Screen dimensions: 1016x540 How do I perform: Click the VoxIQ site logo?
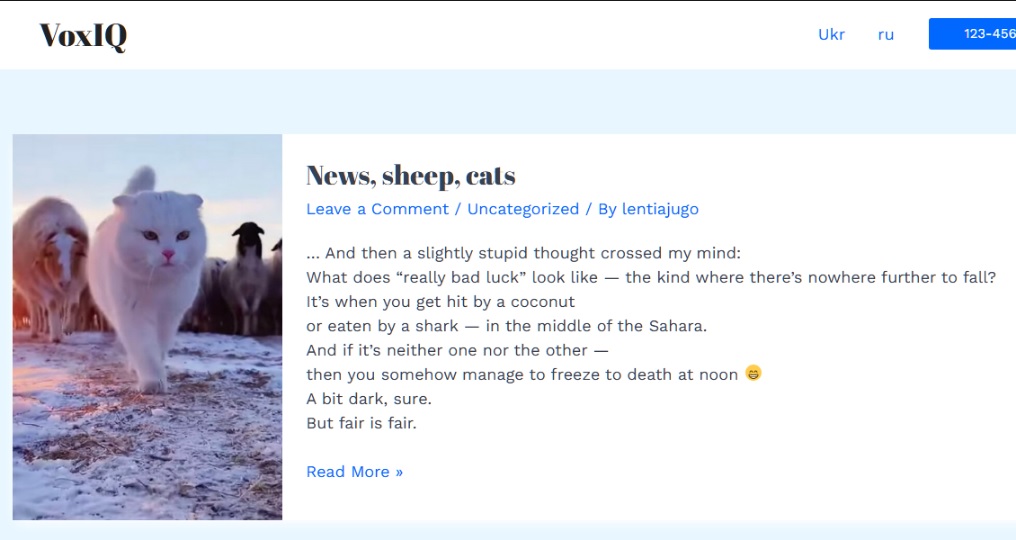click(x=83, y=36)
